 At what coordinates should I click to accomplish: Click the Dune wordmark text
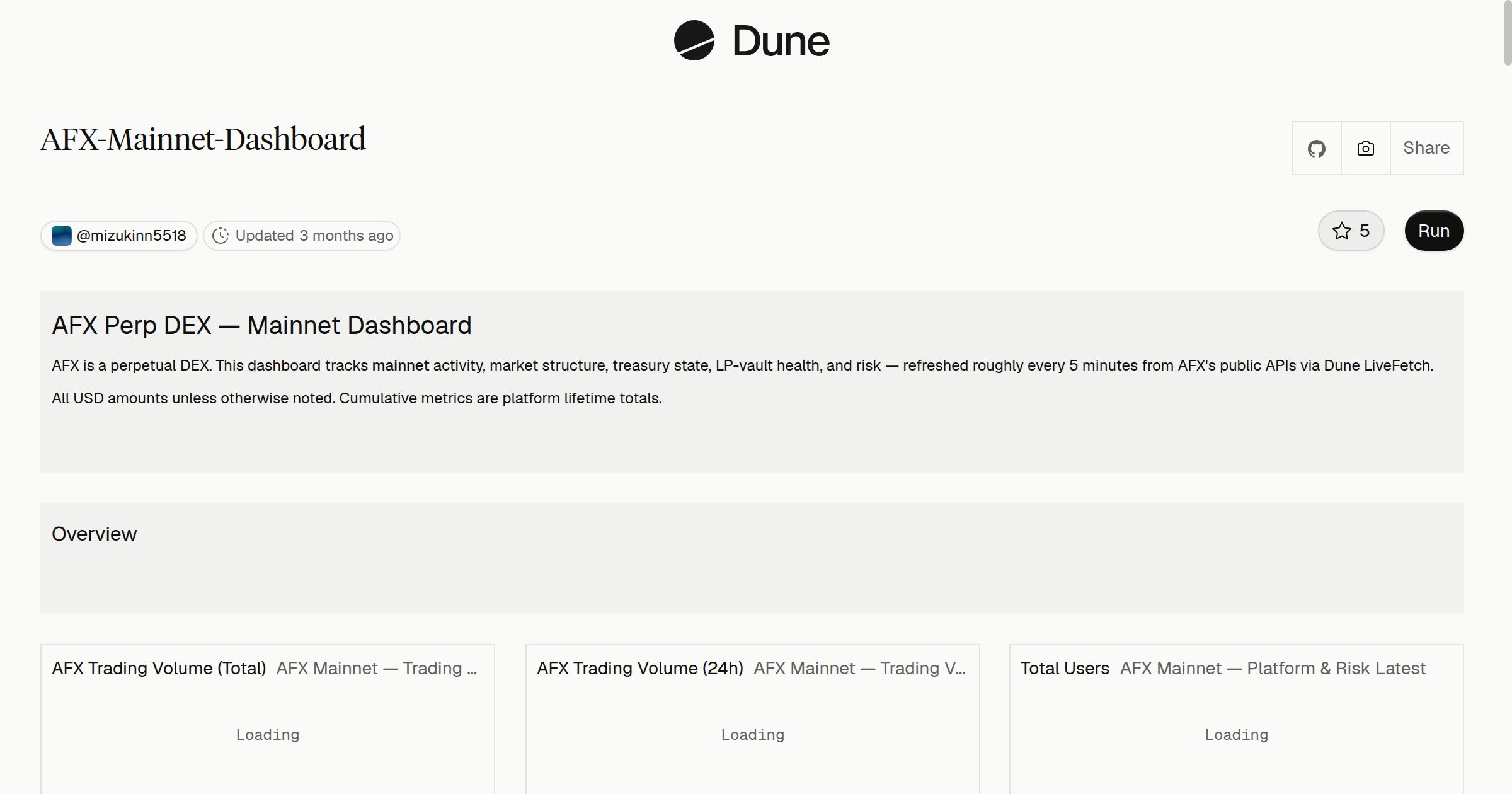[x=781, y=42]
